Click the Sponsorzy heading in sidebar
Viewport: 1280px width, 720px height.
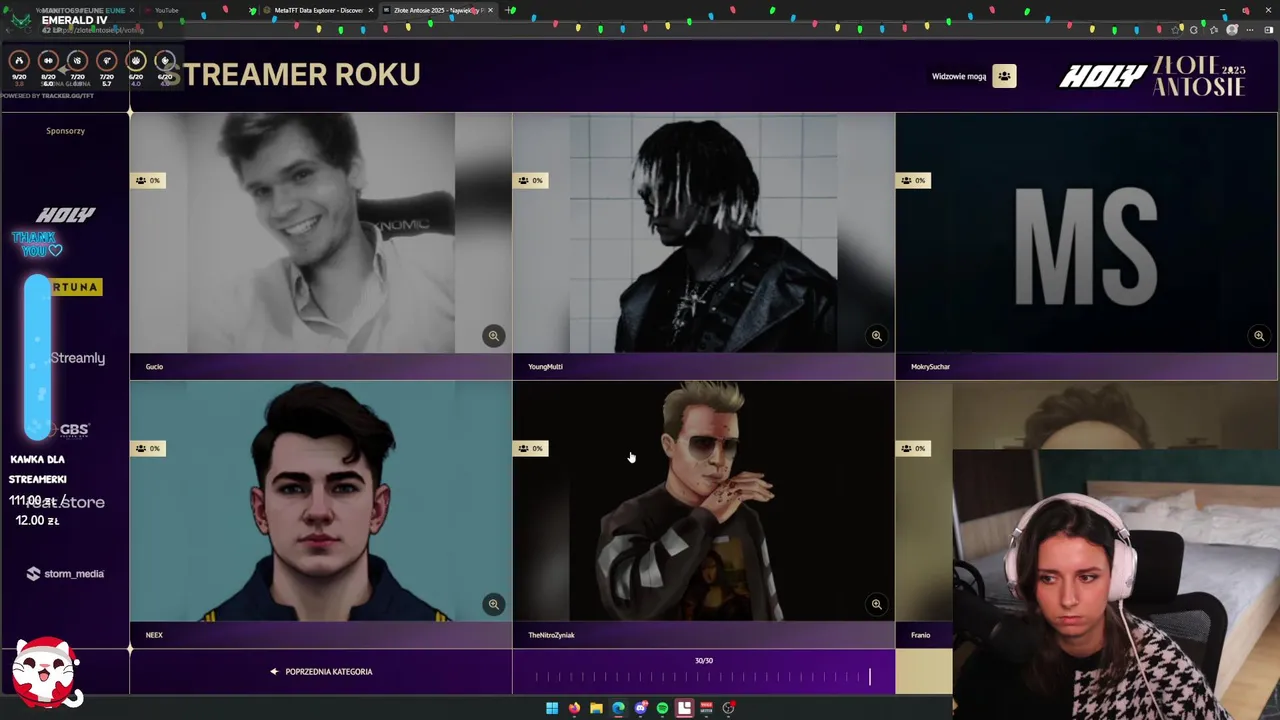tap(65, 131)
